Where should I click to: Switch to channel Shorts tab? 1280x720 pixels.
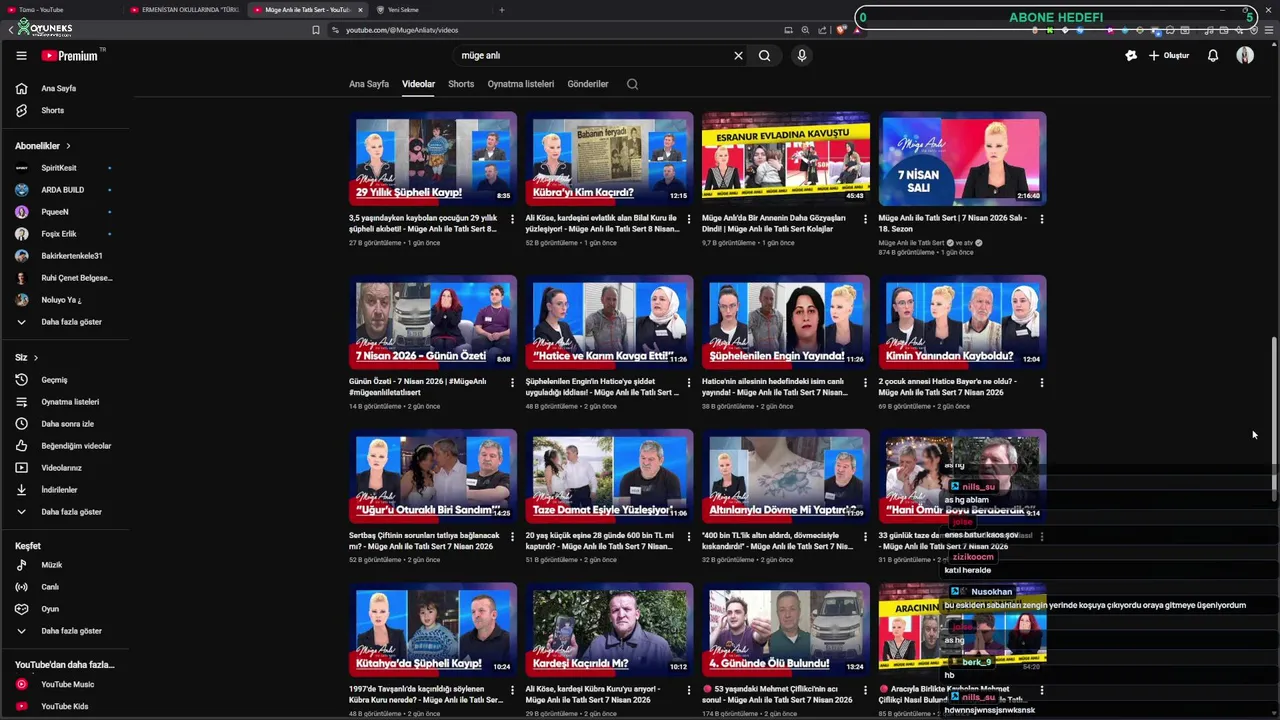click(461, 84)
